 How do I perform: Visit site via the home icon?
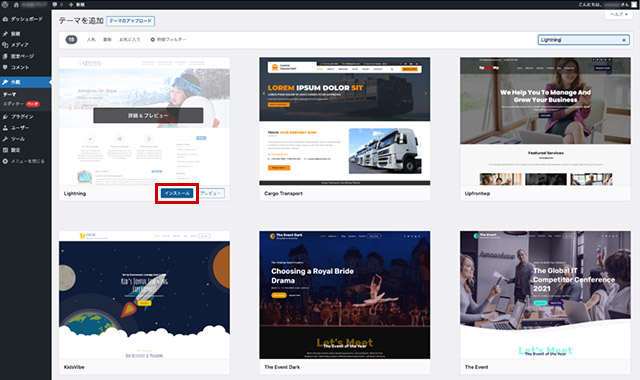point(16,4)
